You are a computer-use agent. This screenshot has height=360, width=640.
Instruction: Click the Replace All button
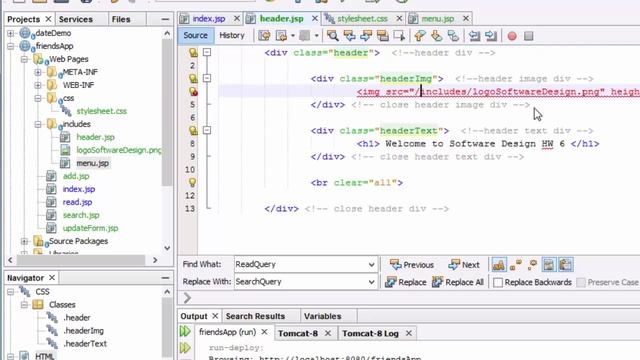coord(458,282)
